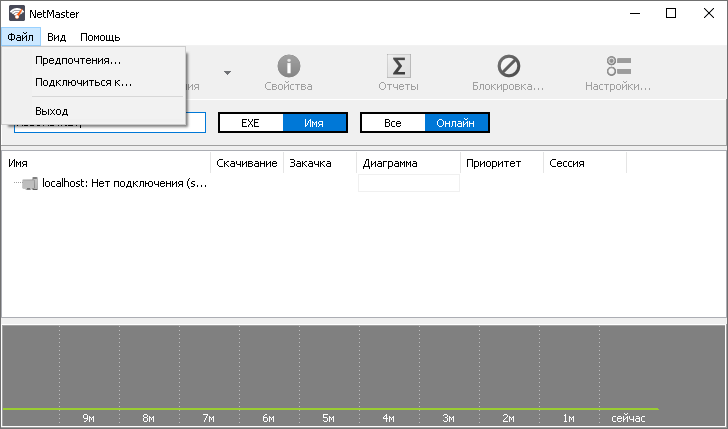This screenshot has height=429, width=728.
Task: Choose Подключиться к... menu entry
Action: pyautogui.click(x=94, y=82)
